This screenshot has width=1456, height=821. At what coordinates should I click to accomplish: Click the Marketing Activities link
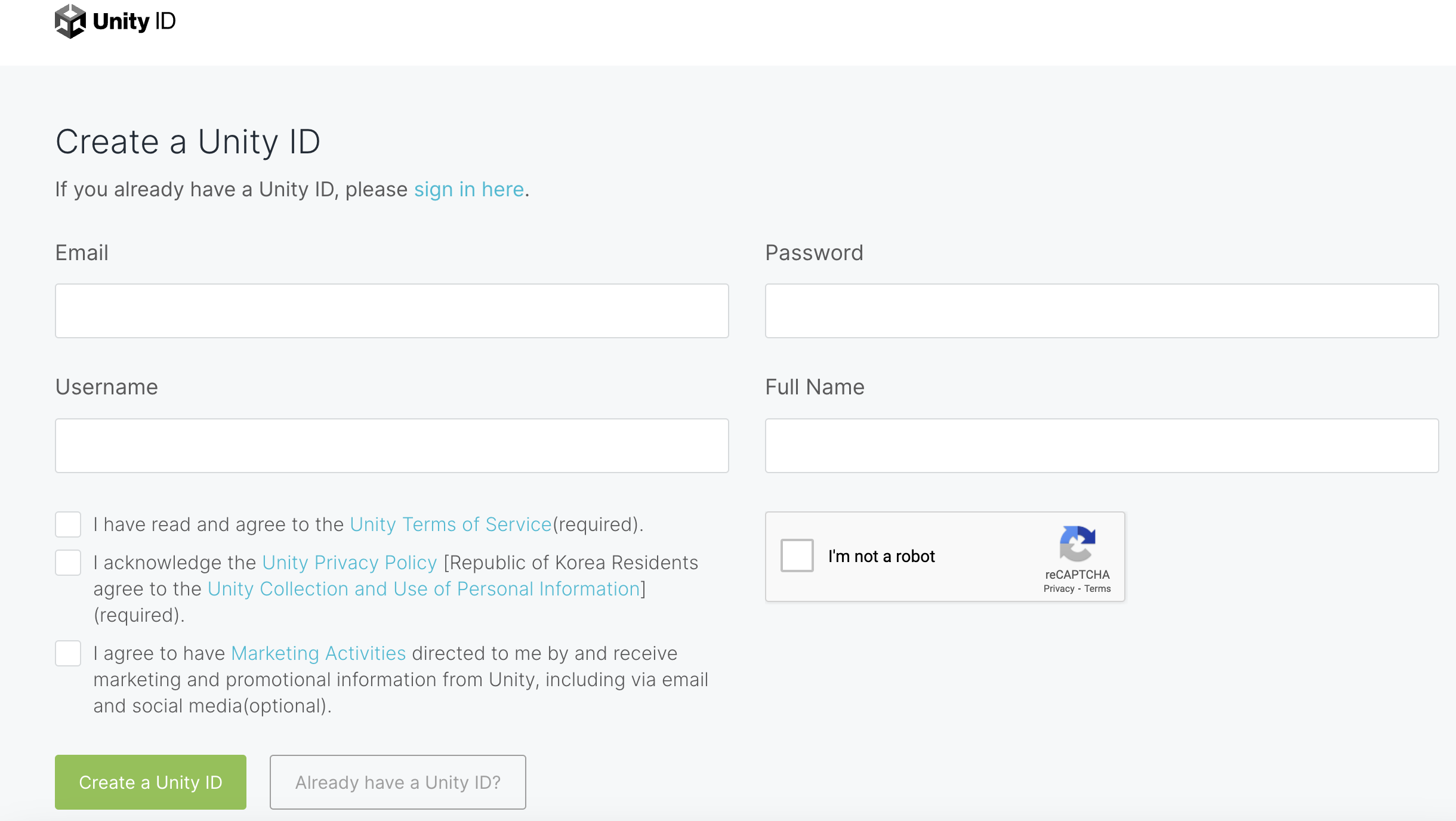point(316,652)
